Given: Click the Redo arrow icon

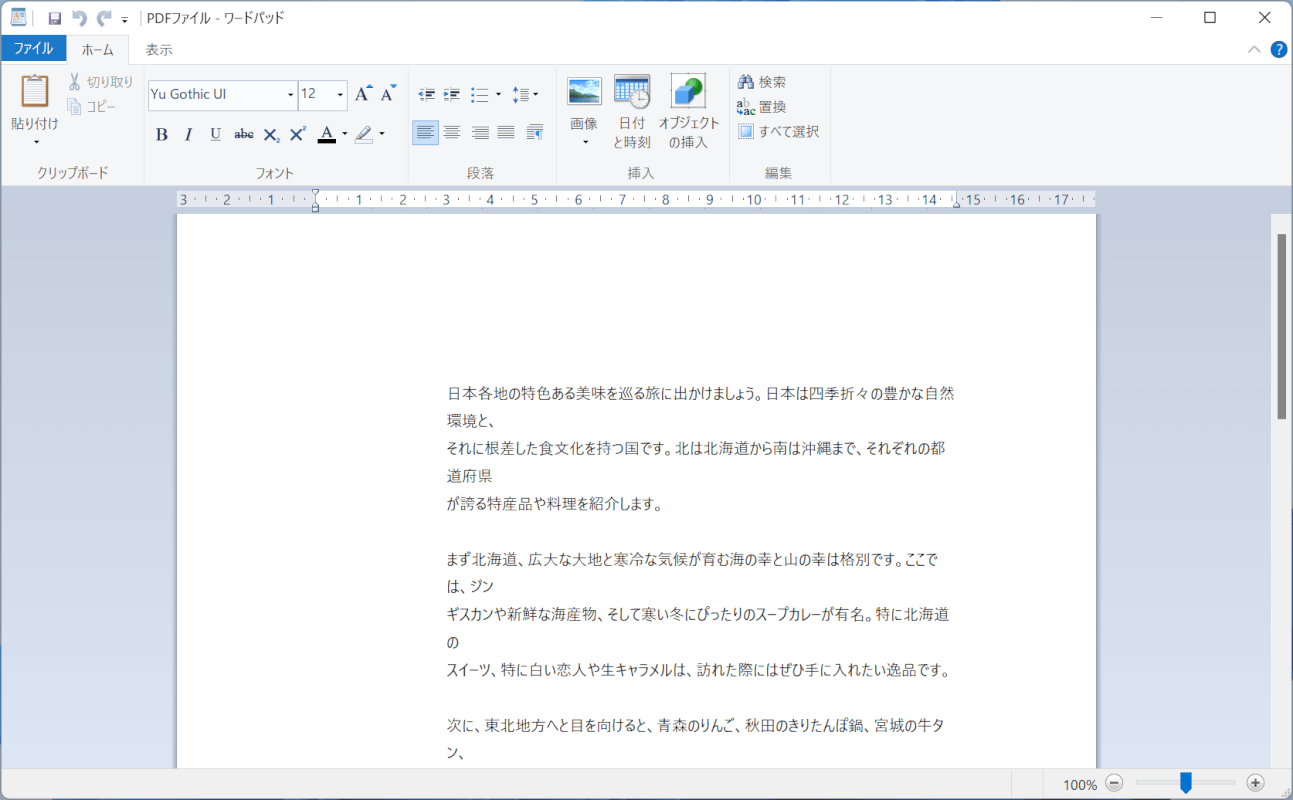Looking at the screenshot, I should click(104, 18).
